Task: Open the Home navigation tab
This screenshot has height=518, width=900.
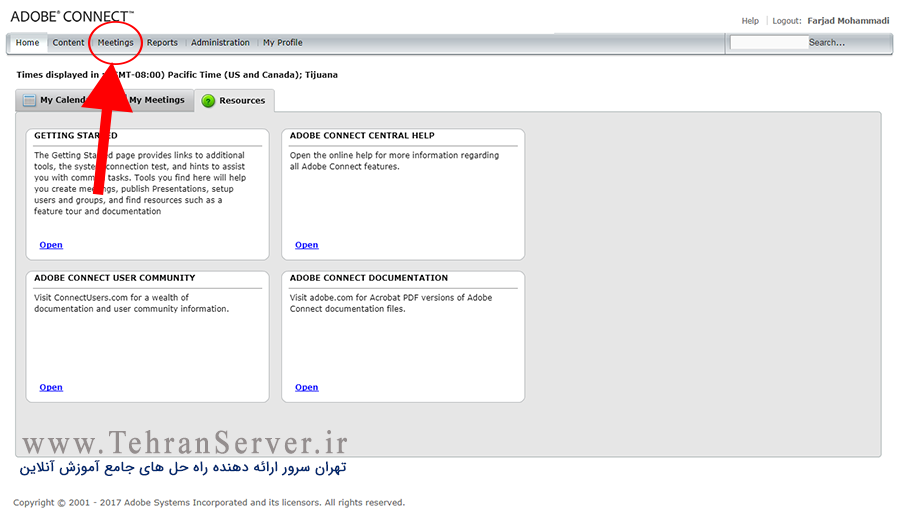Action: pos(27,43)
